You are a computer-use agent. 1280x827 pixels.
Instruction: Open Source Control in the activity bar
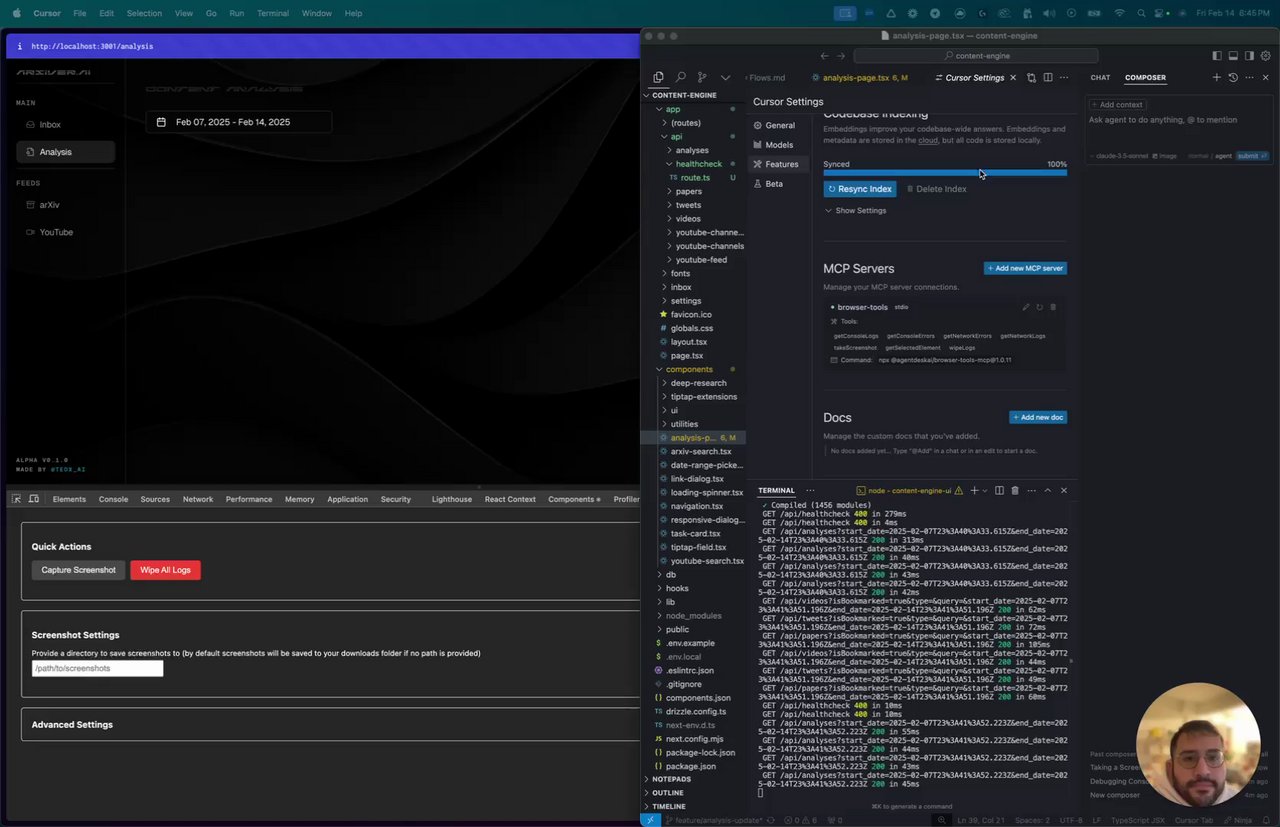click(x=702, y=78)
